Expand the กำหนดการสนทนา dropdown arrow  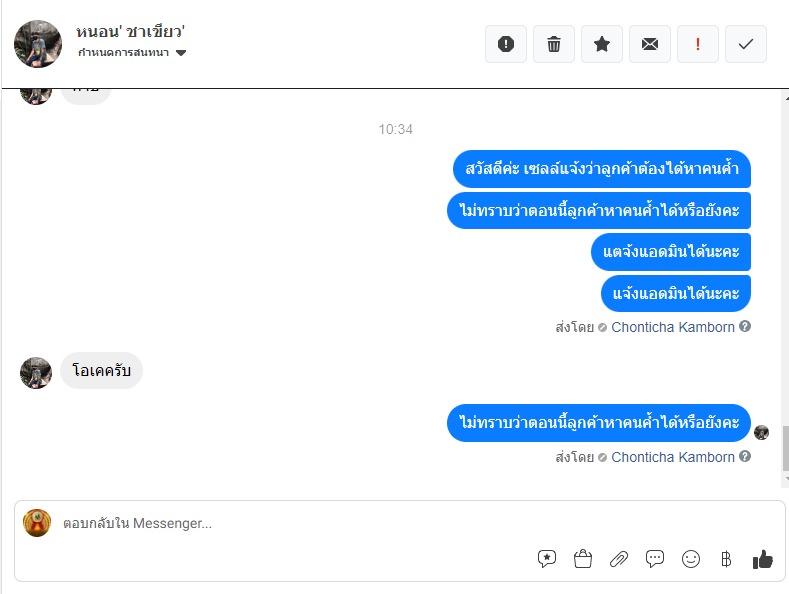point(181,53)
